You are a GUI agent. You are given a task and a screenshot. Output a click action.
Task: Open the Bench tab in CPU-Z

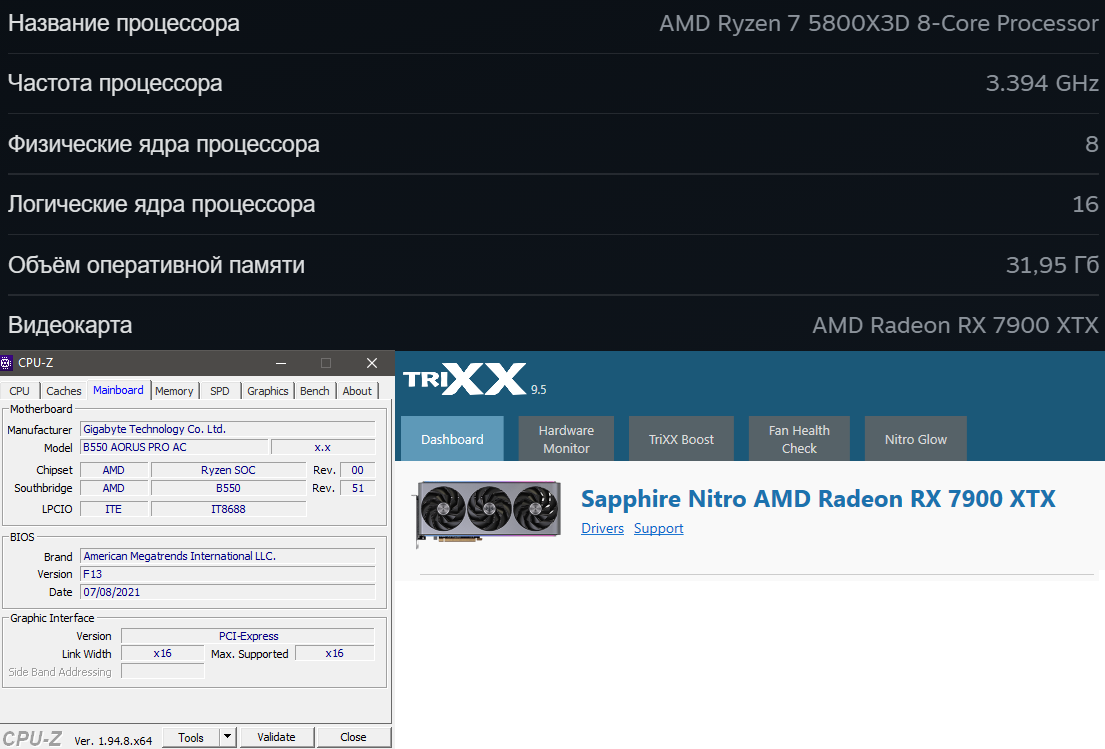click(314, 391)
